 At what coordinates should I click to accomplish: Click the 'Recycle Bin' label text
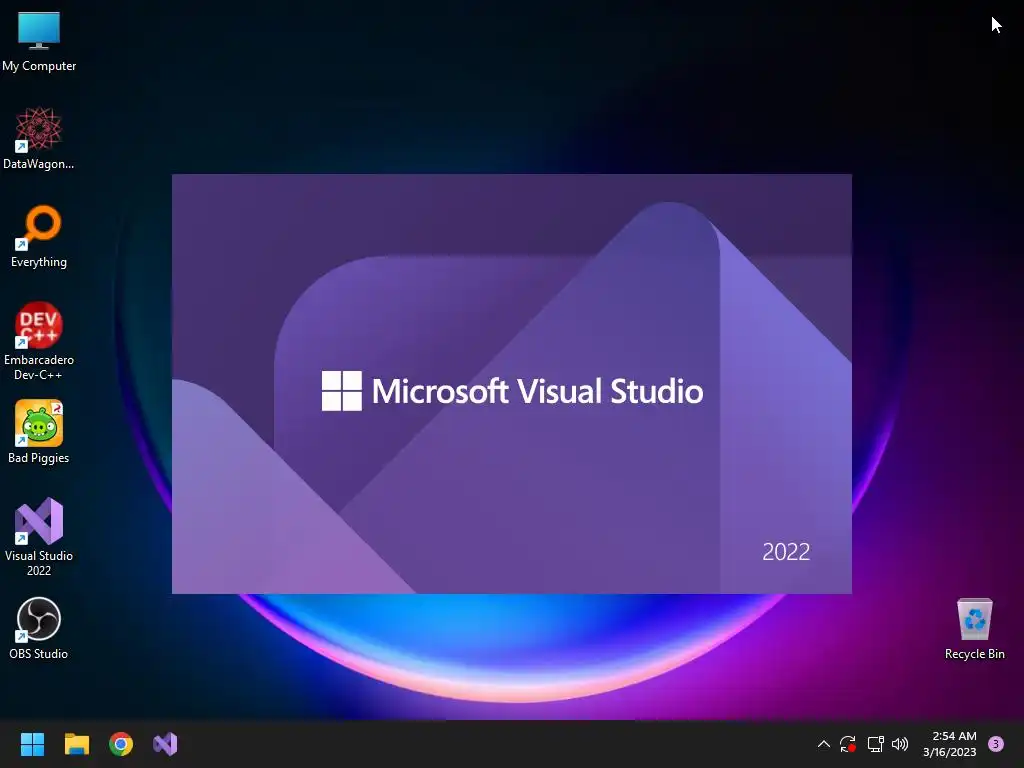[974, 654]
